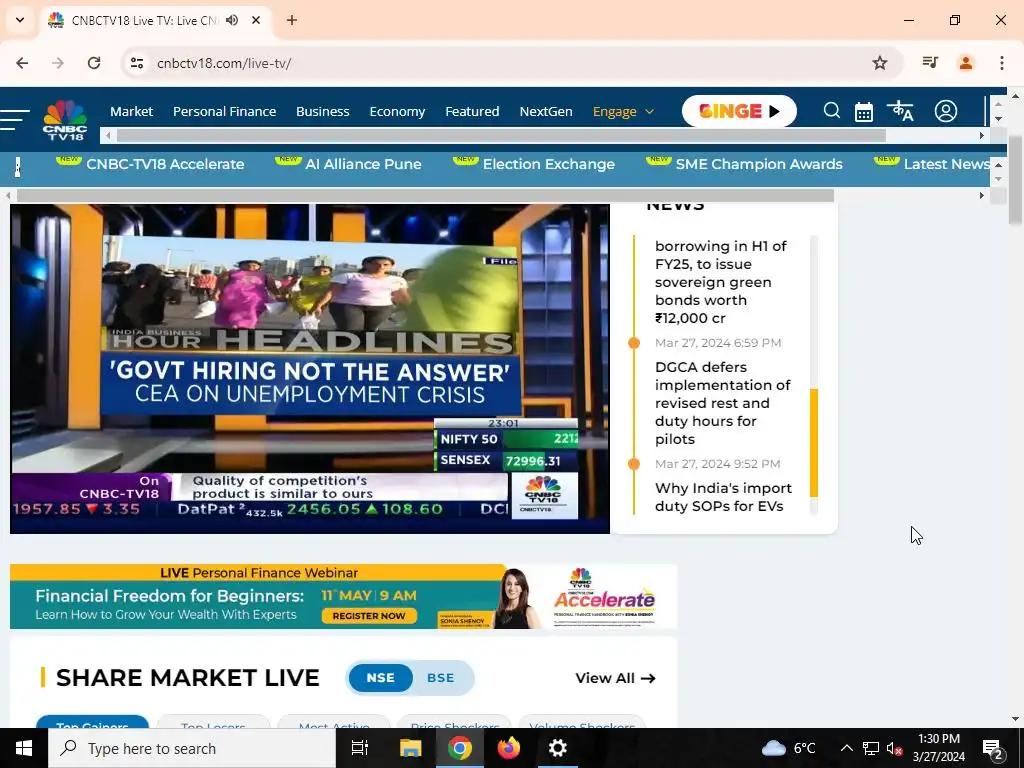Open Chrome three-dot menu
The height and width of the screenshot is (768, 1024).
(x=1001, y=63)
